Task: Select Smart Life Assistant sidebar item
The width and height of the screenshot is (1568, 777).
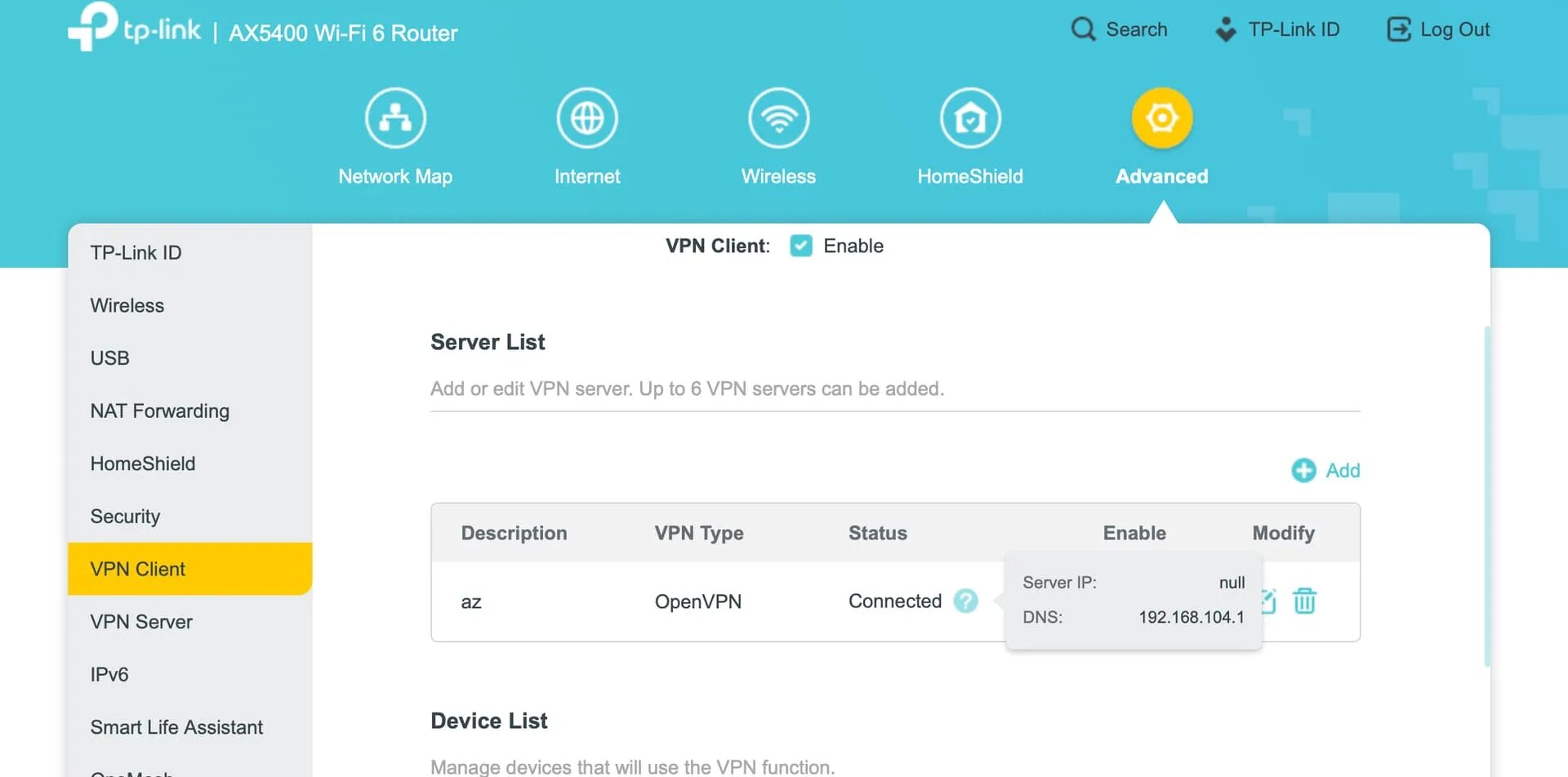Action: pyautogui.click(x=176, y=727)
